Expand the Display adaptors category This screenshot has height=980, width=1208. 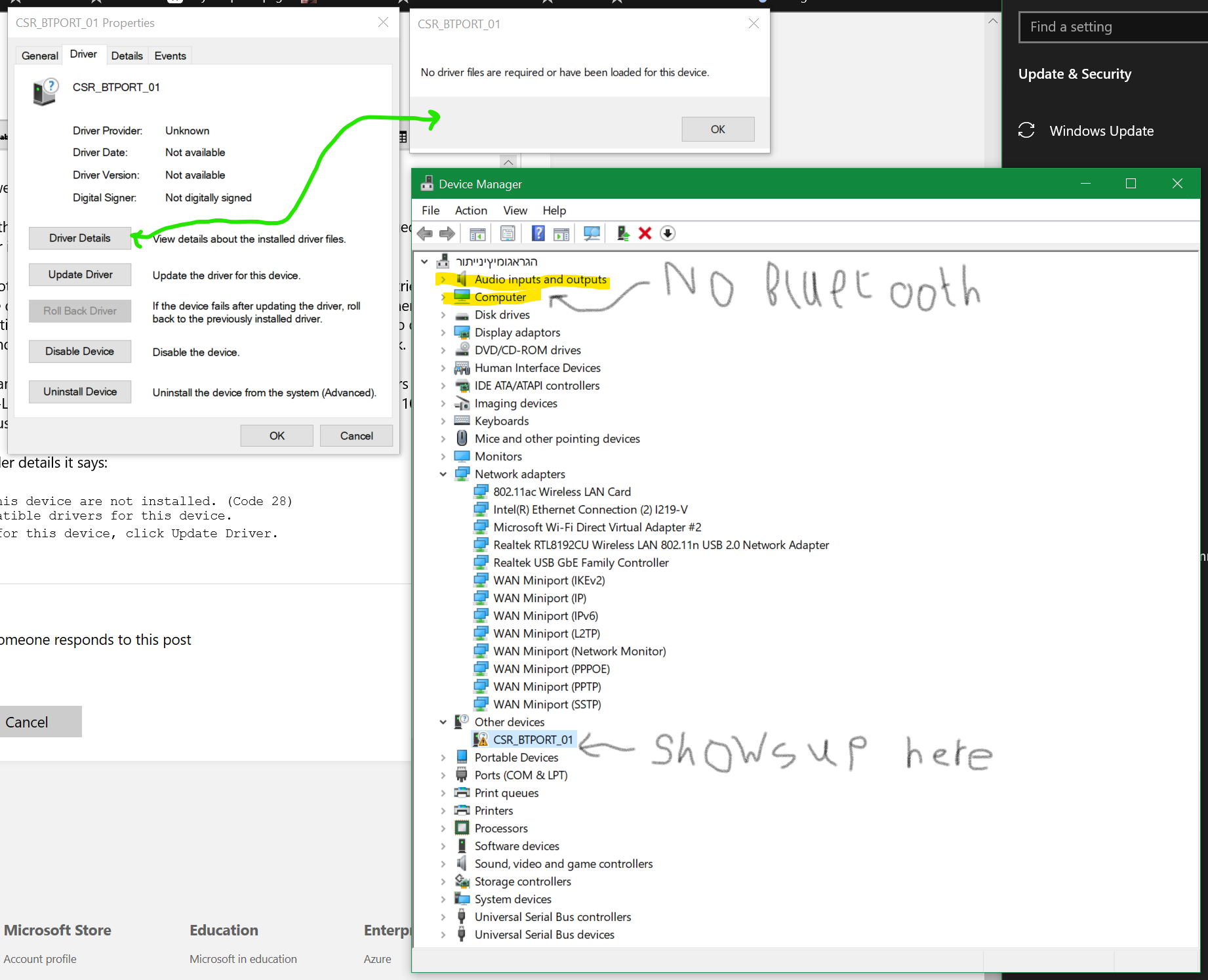pos(443,332)
